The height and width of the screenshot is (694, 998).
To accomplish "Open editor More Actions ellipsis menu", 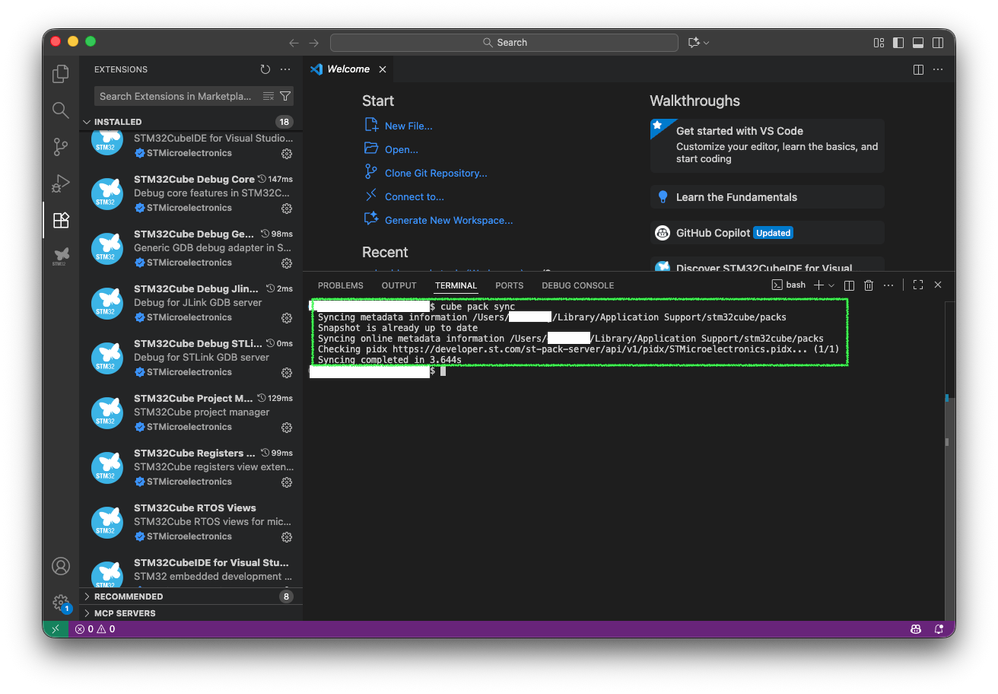I will [x=938, y=69].
